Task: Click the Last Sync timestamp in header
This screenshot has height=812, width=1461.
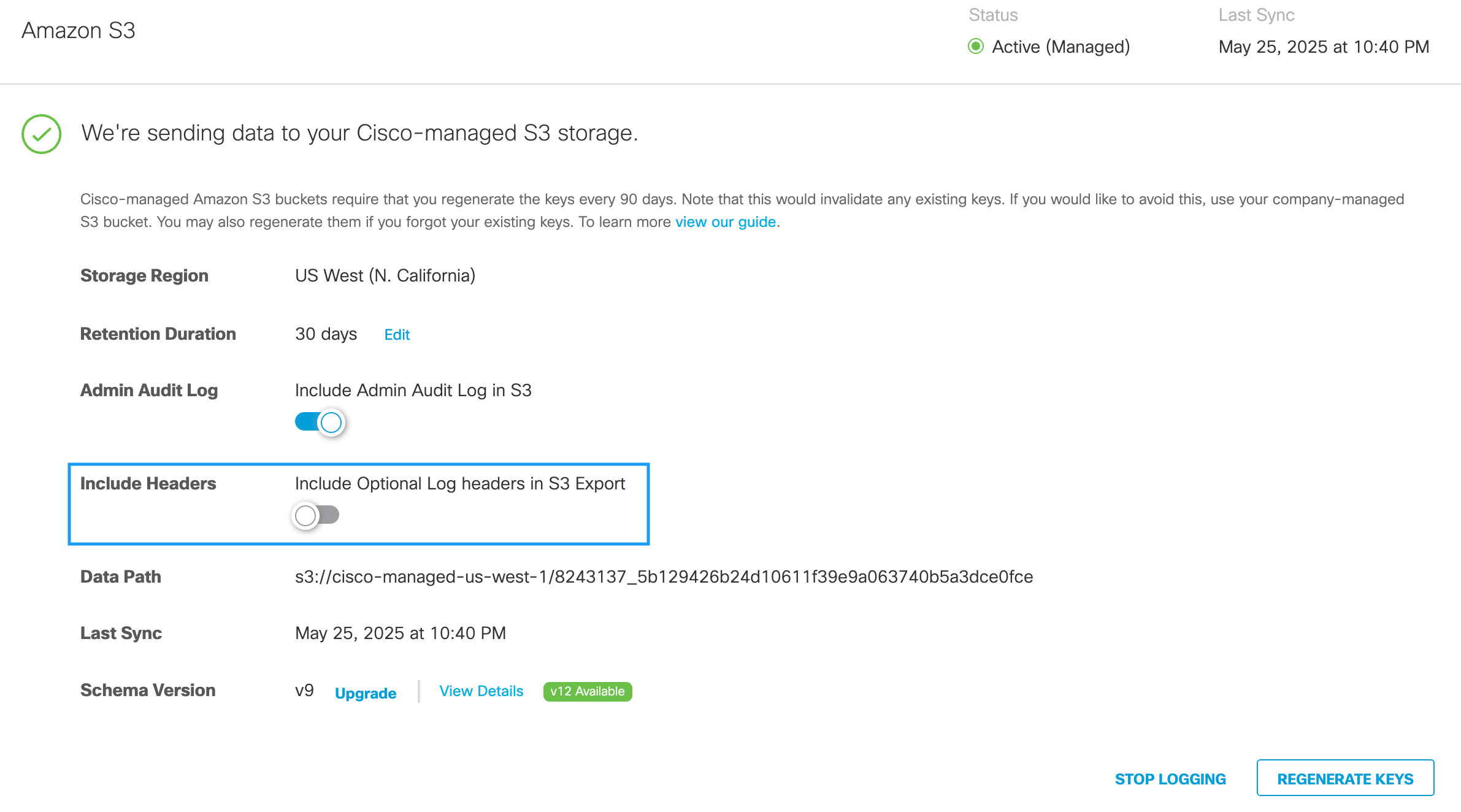Action: pos(1324,47)
